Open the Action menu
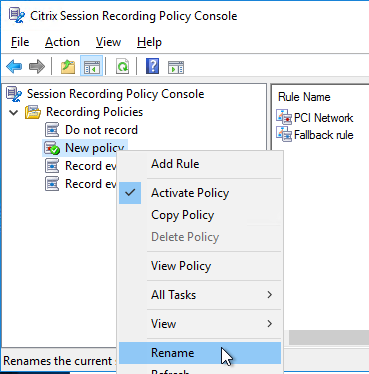The height and width of the screenshot is (374, 369). pyautogui.click(x=62, y=42)
